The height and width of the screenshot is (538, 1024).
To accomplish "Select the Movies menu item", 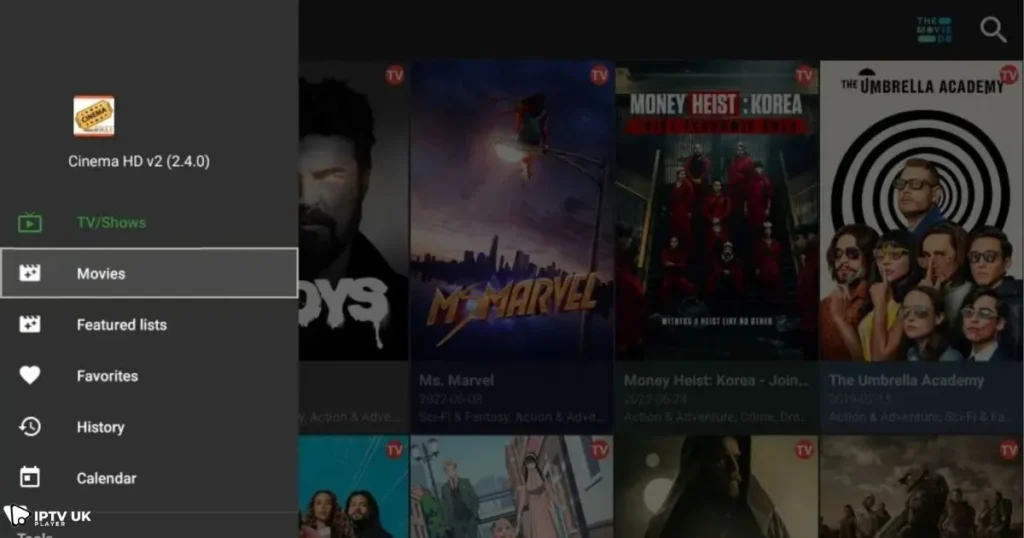I will pos(149,273).
